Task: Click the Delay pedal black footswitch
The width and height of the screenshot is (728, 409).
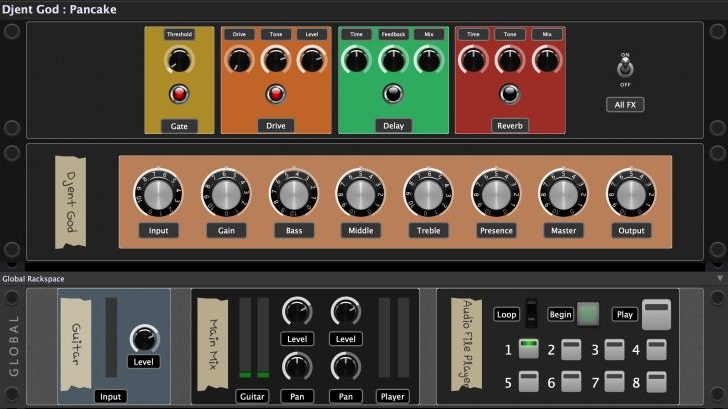Action: pos(393,95)
